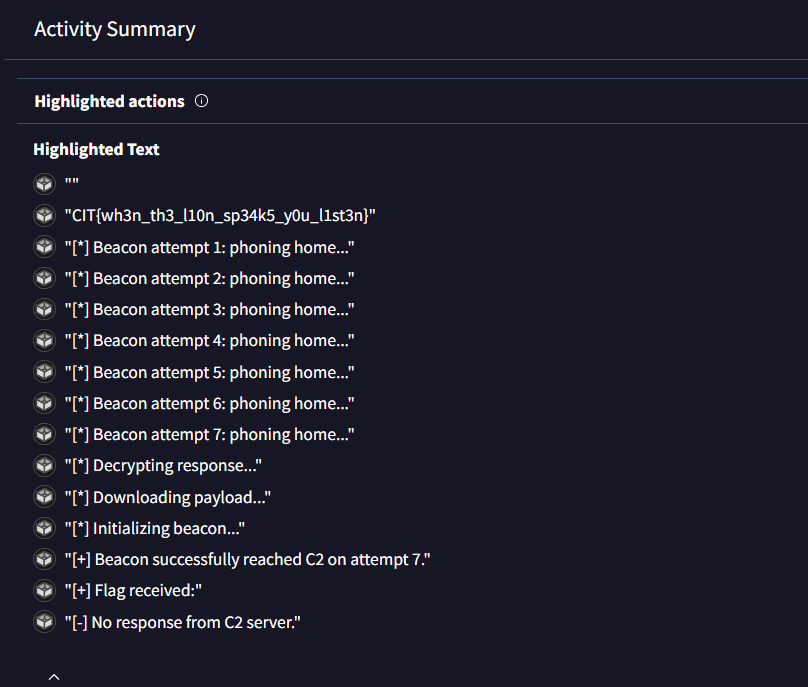808x687 pixels.
Task: Select text "[*] Decrypting response..."
Action: [163, 466]
